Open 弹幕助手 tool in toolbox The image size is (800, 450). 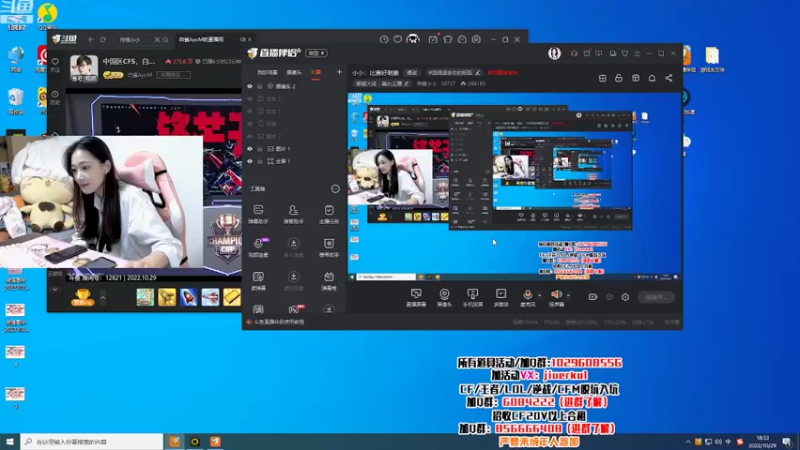click(258, 214)
